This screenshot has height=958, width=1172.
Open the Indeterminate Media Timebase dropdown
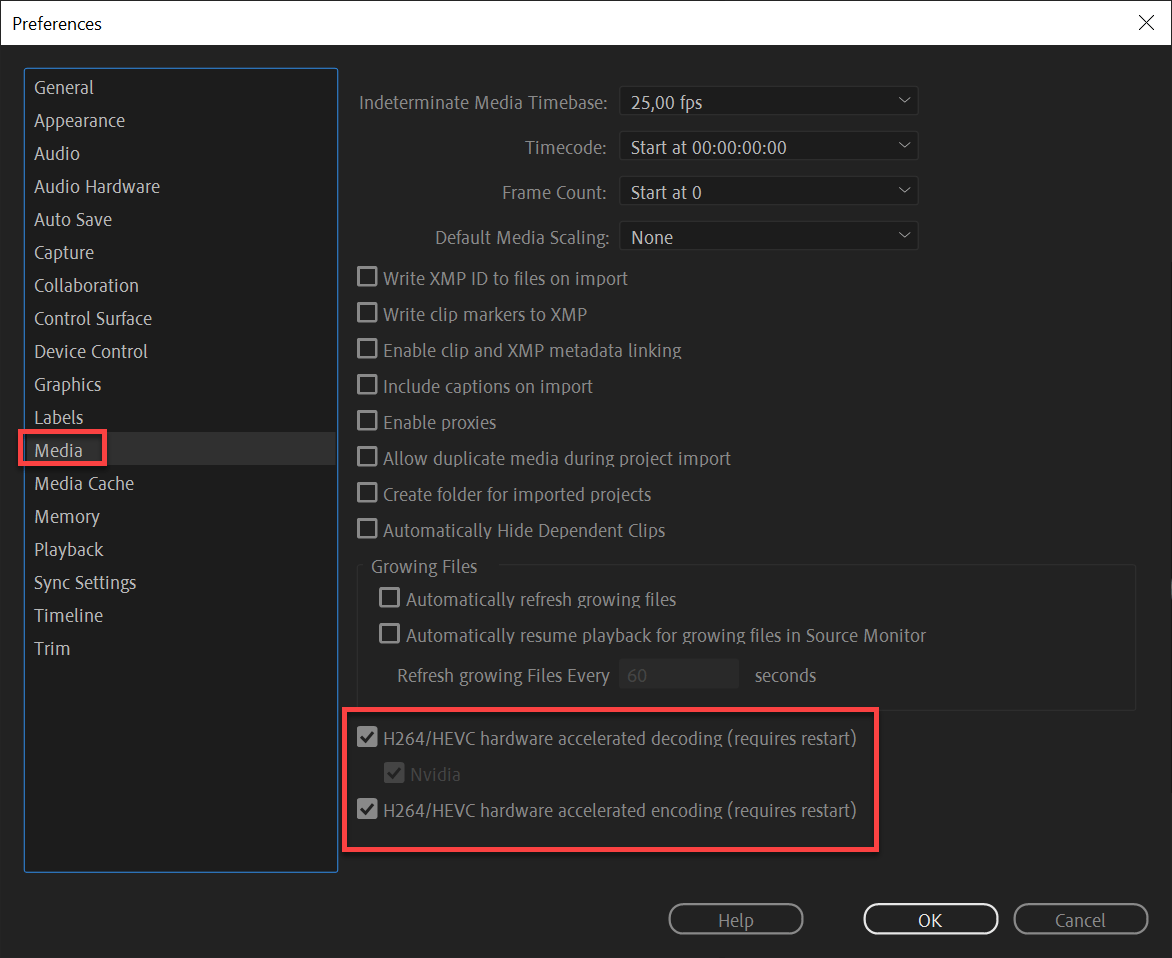pyautogui.click(x=767, y=100)
